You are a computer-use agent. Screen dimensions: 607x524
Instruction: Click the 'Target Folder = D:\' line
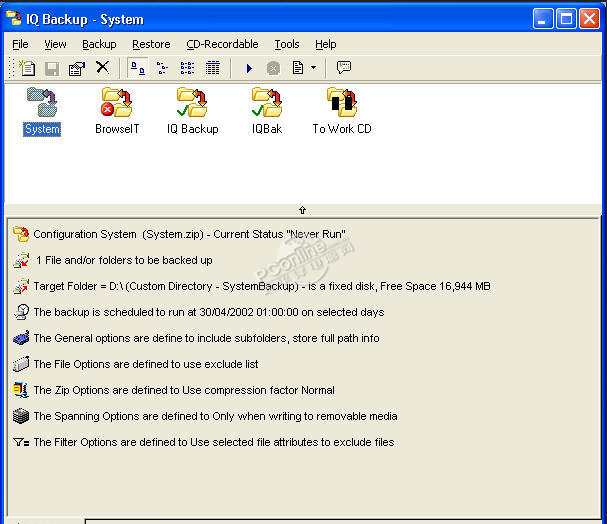(262, 286)
